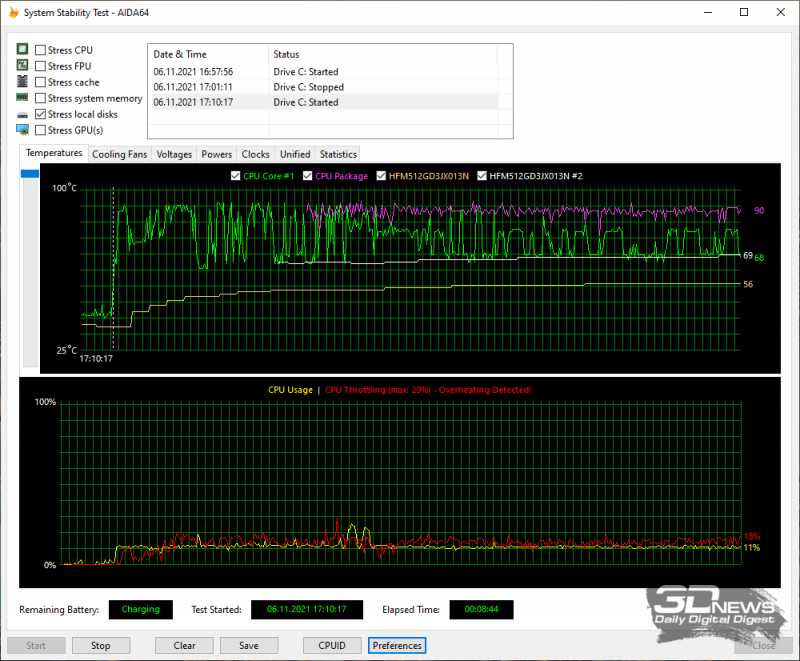Uncheck the Stress local disks checkbox
Image resolution: width=800 pixels, height=661 pixels.
[40, 114]
